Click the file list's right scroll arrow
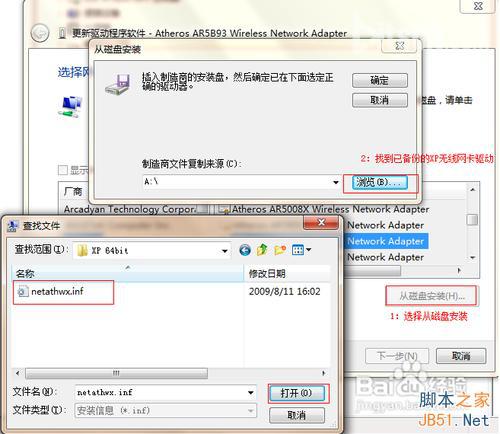 tap(323, 373)
